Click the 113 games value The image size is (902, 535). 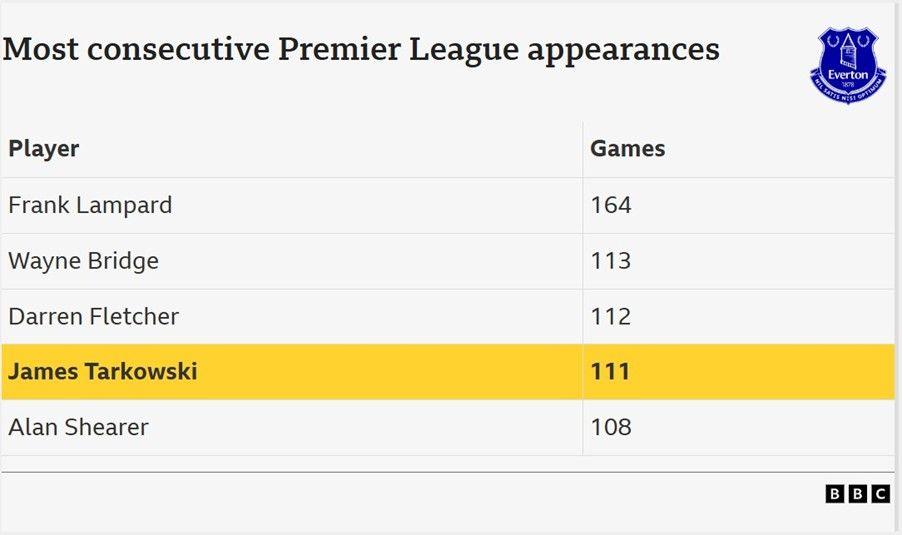coord(611,261)
